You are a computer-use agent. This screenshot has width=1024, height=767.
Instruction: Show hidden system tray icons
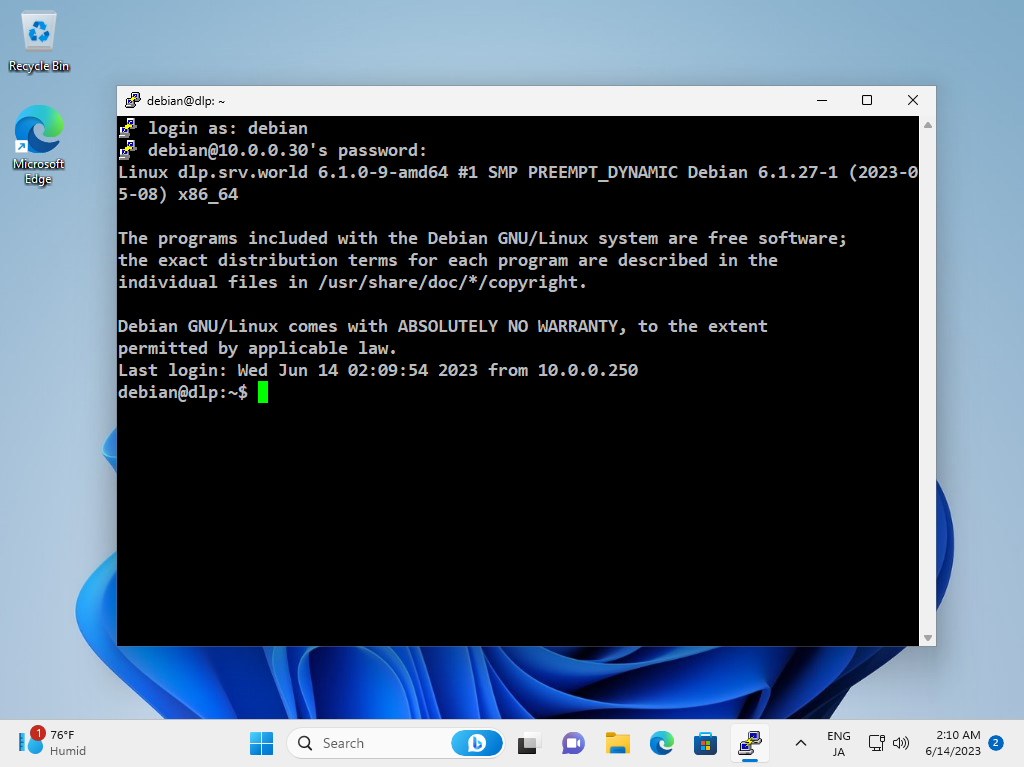point(801,743)
